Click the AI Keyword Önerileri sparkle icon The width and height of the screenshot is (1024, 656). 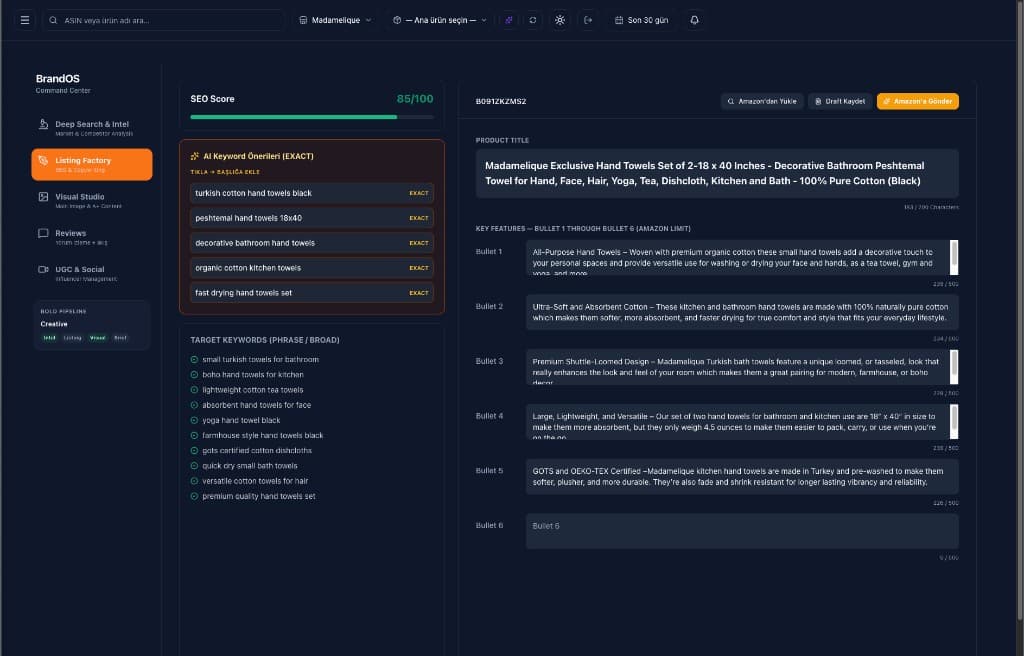tap(195, 156)
